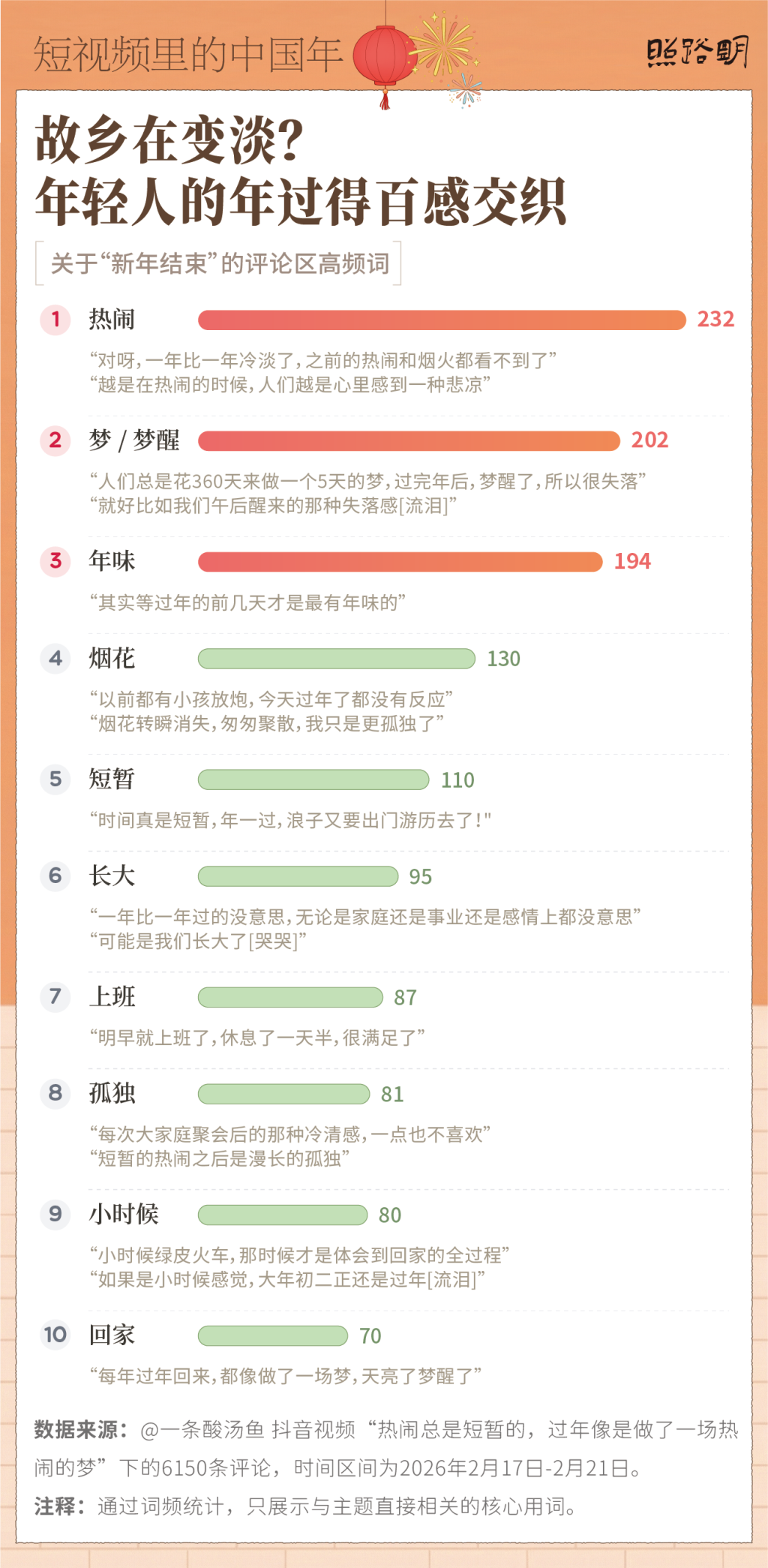Click the 注释 label at the bottom
768x1568 pixels.
coord(59,1506)
